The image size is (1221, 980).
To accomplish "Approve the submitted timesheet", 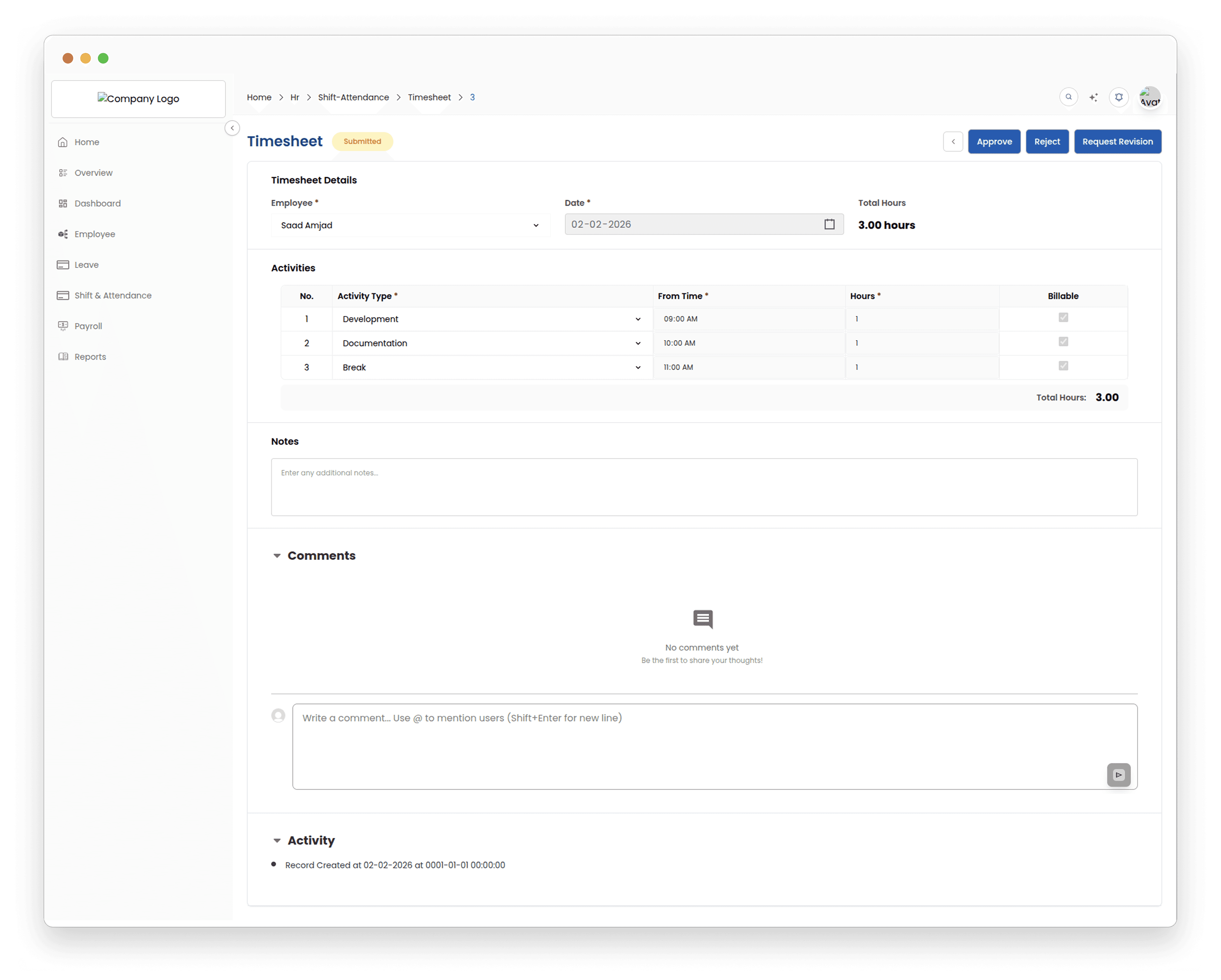I will (x=994, y=141).
